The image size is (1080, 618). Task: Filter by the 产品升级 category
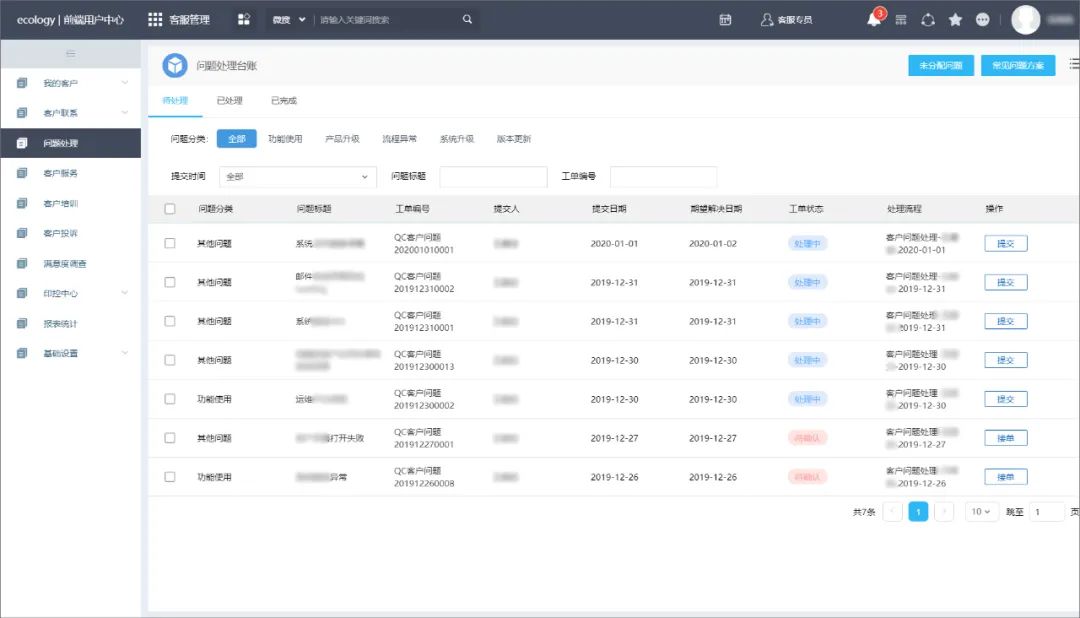click(342, 138)
